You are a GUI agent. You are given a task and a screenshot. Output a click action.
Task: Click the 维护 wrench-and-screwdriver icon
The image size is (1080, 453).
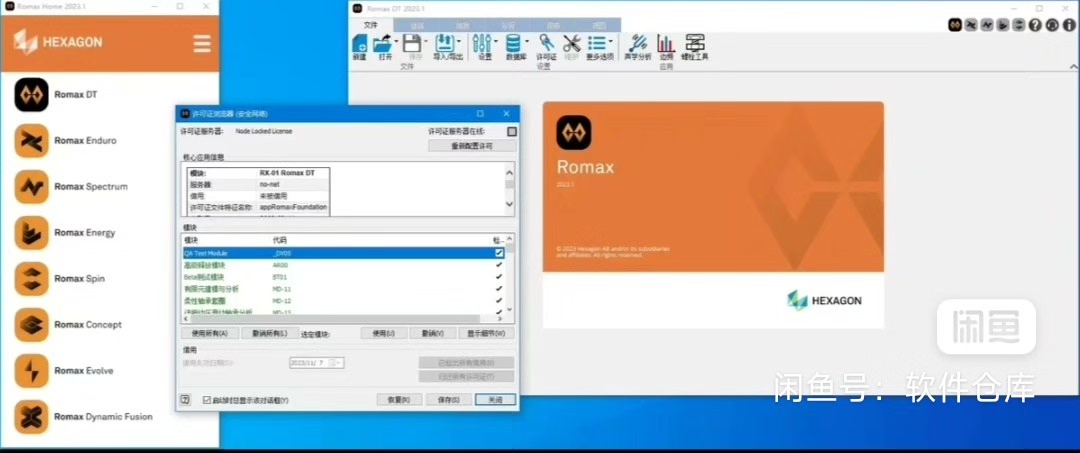572,43
